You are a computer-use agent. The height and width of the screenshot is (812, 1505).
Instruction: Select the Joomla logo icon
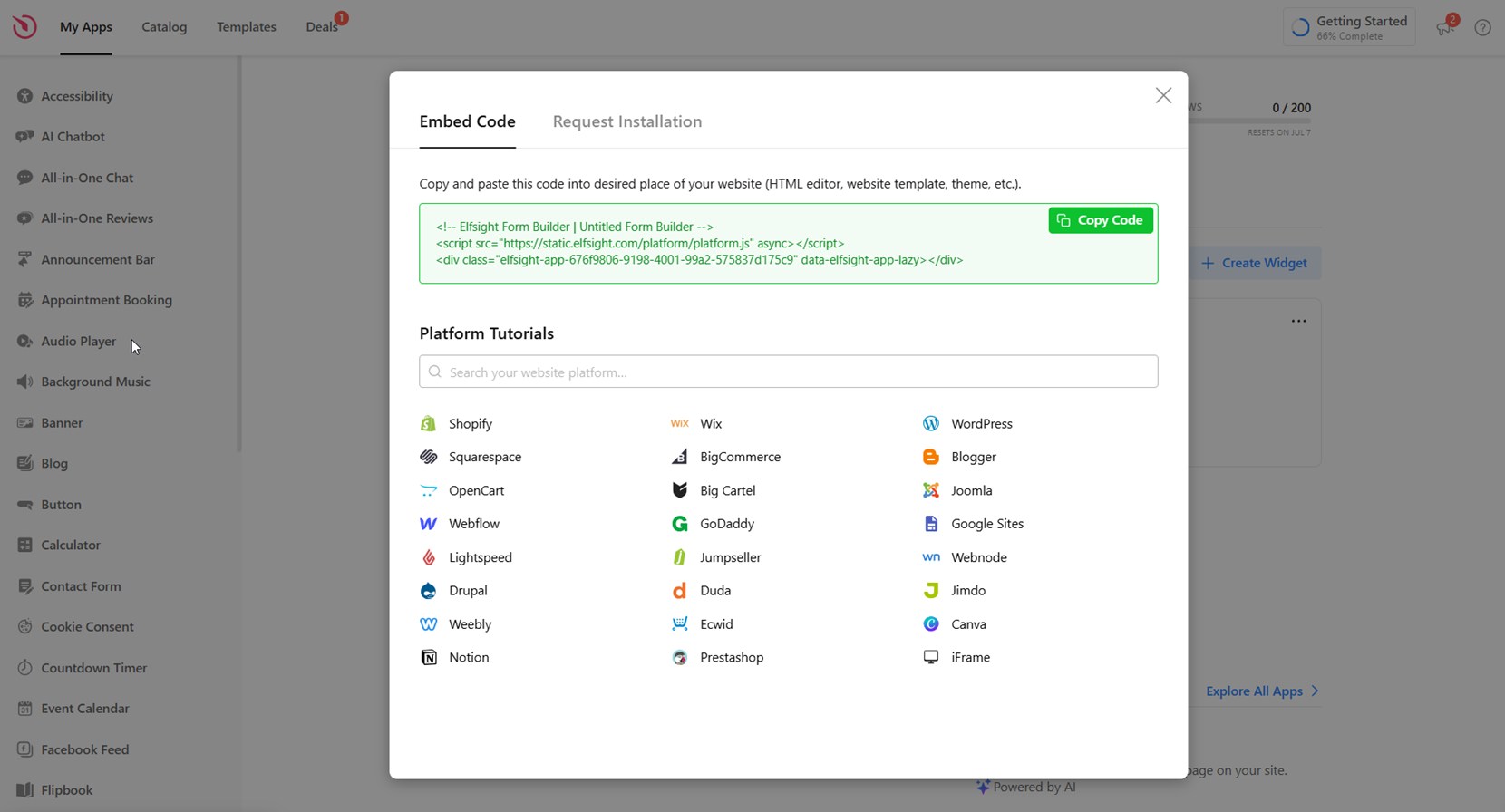[930, 490]
